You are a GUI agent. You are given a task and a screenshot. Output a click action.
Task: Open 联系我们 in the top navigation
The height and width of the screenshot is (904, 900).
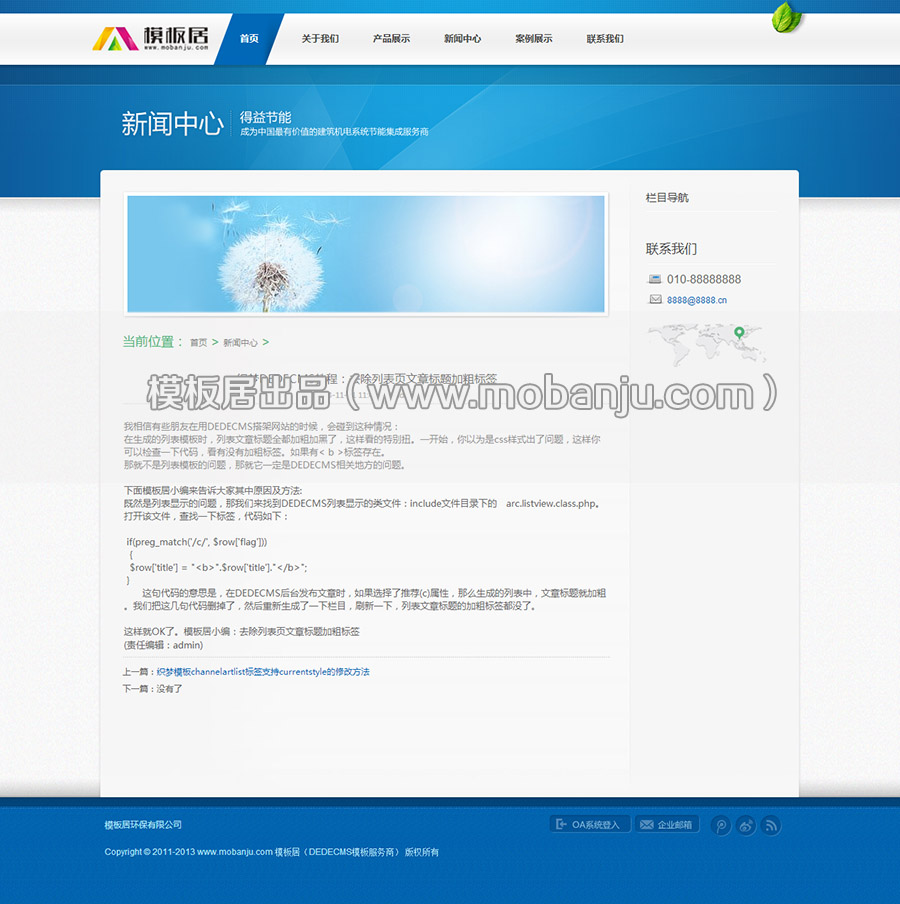point(605,39)
